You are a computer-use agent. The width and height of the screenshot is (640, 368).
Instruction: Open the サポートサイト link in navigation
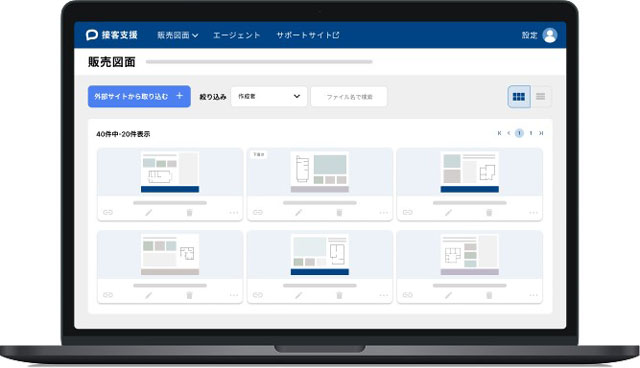pos(308,35)
